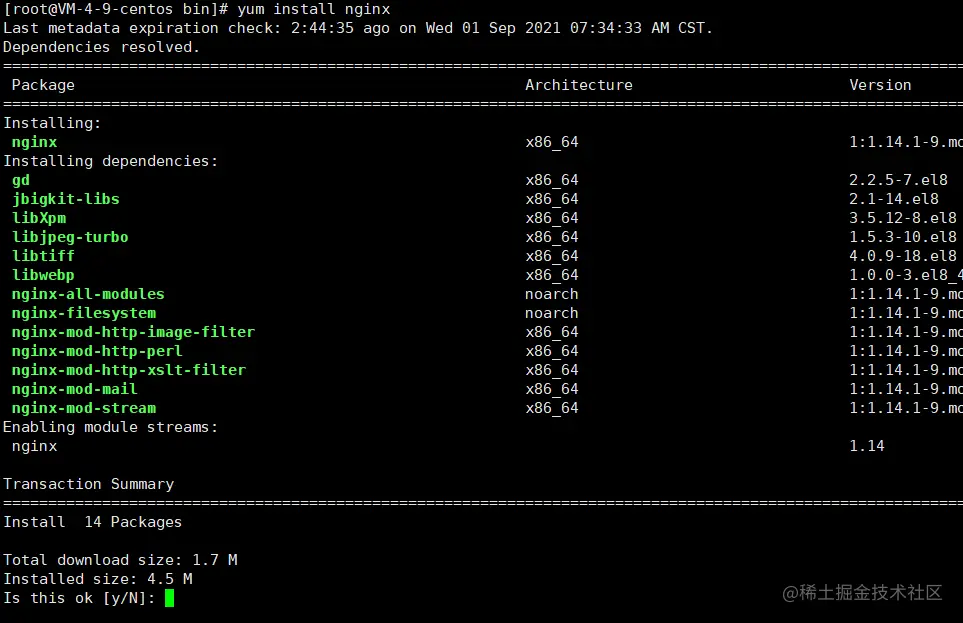
Task: Click the 'Package' column header
Action: [x=43, y=85]
